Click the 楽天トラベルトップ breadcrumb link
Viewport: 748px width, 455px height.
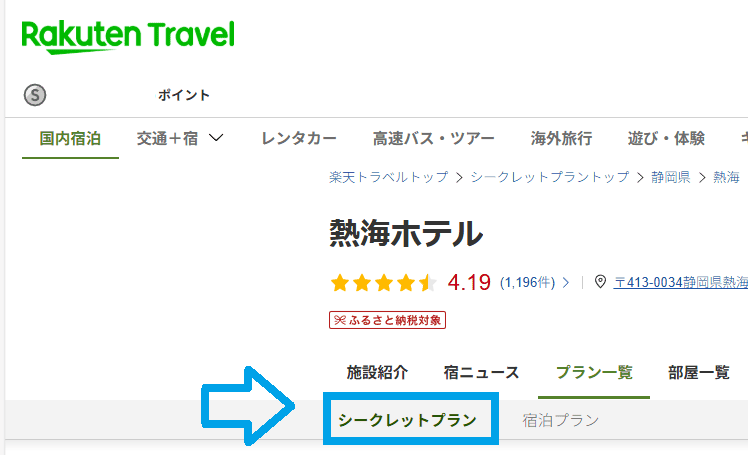point(388,177)
